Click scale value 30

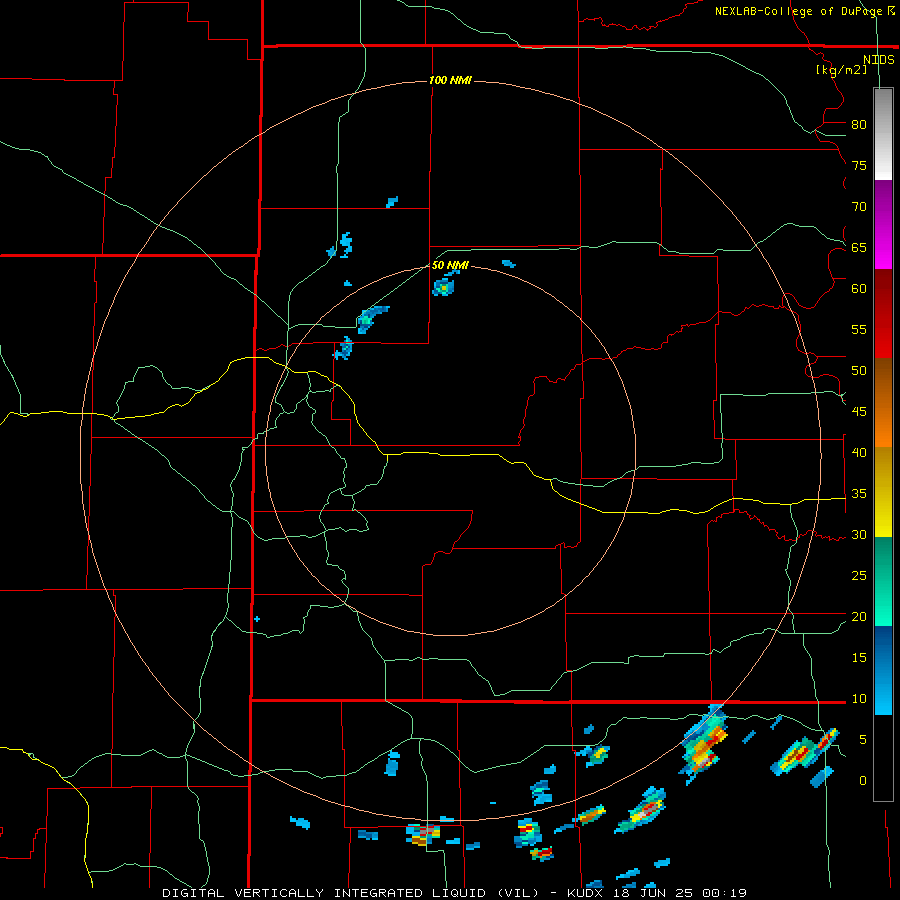point(859,534)
